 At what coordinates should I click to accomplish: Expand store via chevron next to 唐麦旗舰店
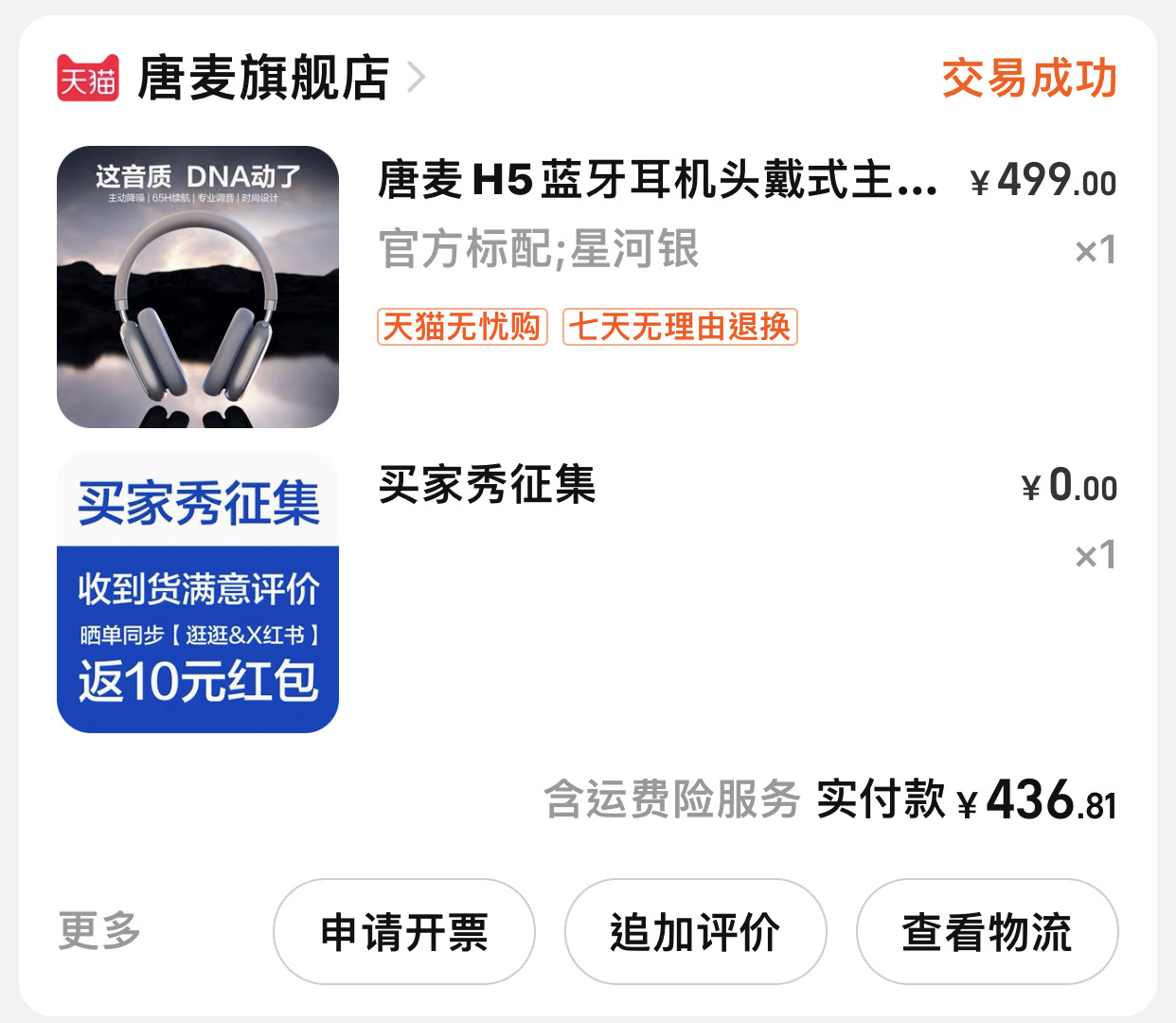click(x=416, y=78)
